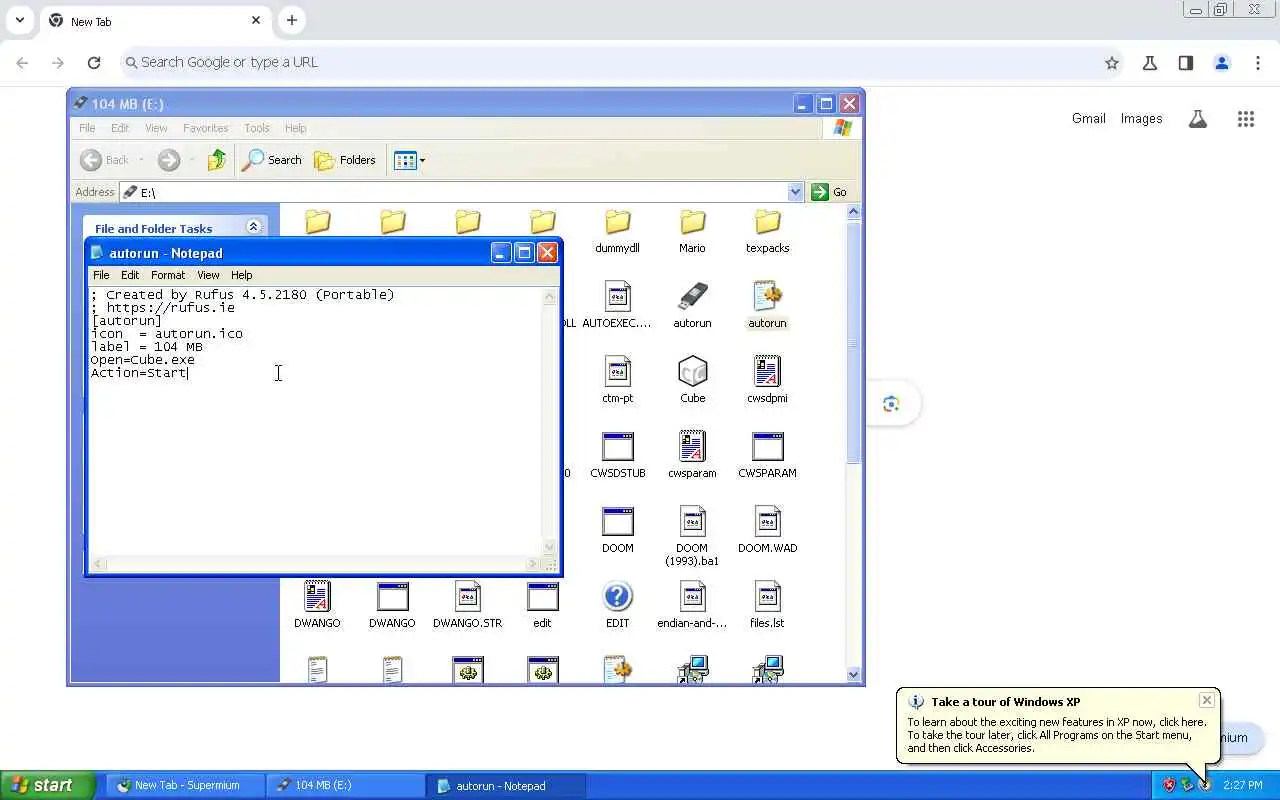Select the cwsdpmi document icon
Image resolution: width=1280 pixels, height=800 pixels.
[x=767, y=380]
